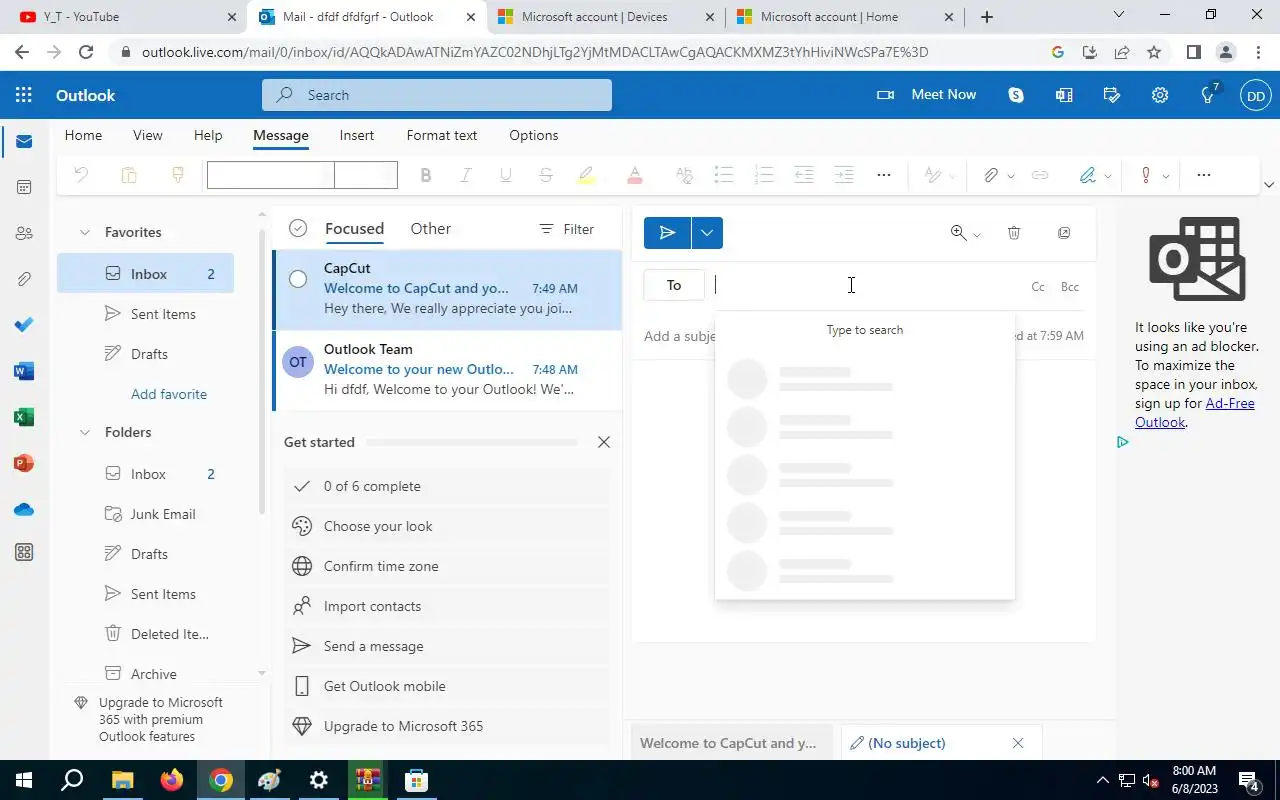This screenshot has width=1280, height=800.
Task: Launch PowerPoint from left sidebar
Action: point(24,463)
